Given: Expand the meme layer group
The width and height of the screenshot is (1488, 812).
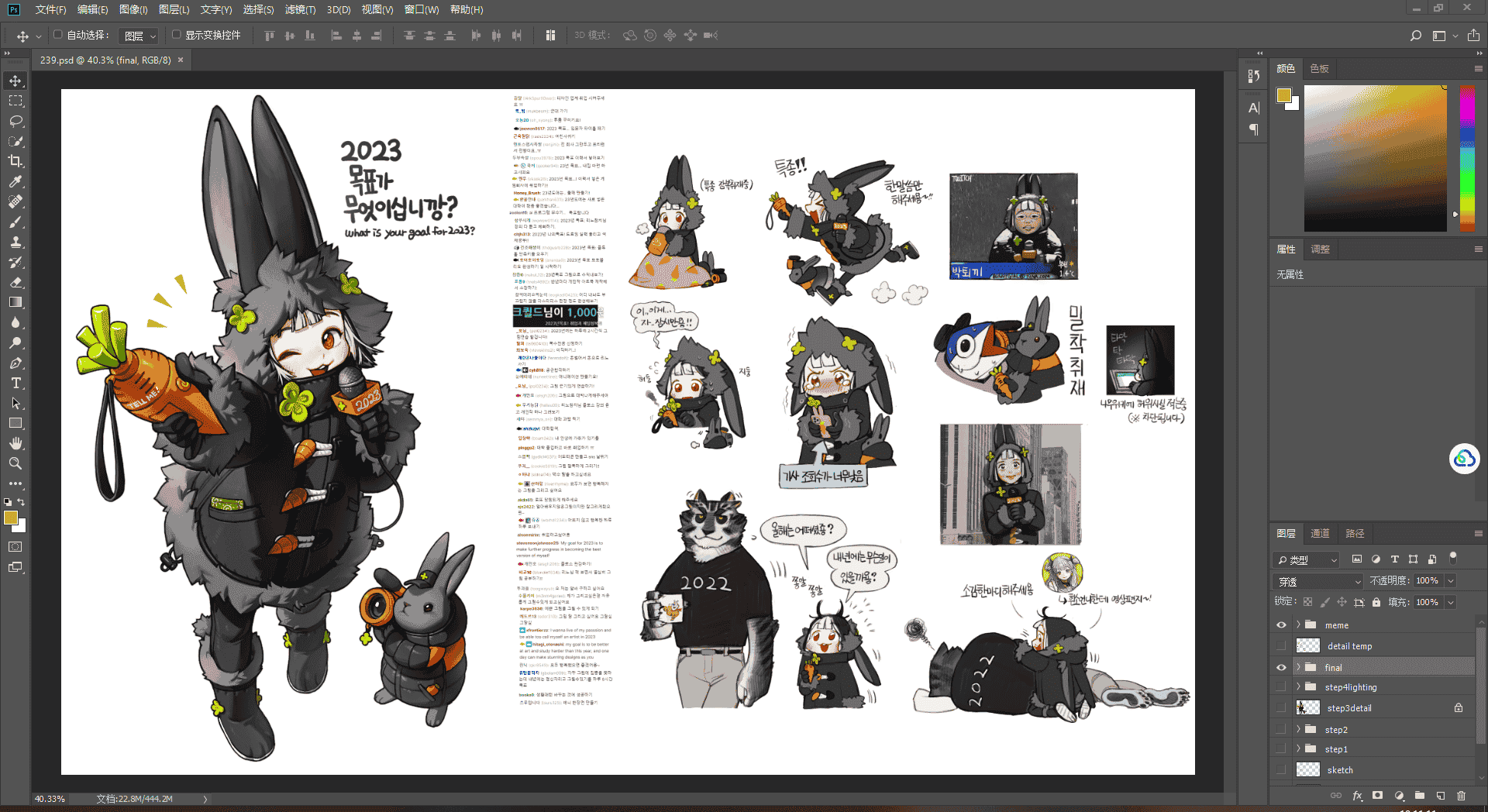Looking at the screenshot, I should (x=1298, y=624).
